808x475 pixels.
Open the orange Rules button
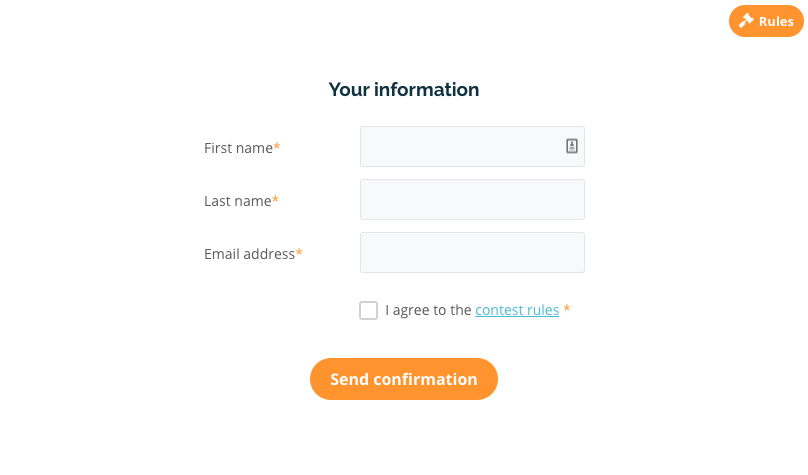point(766,21)
